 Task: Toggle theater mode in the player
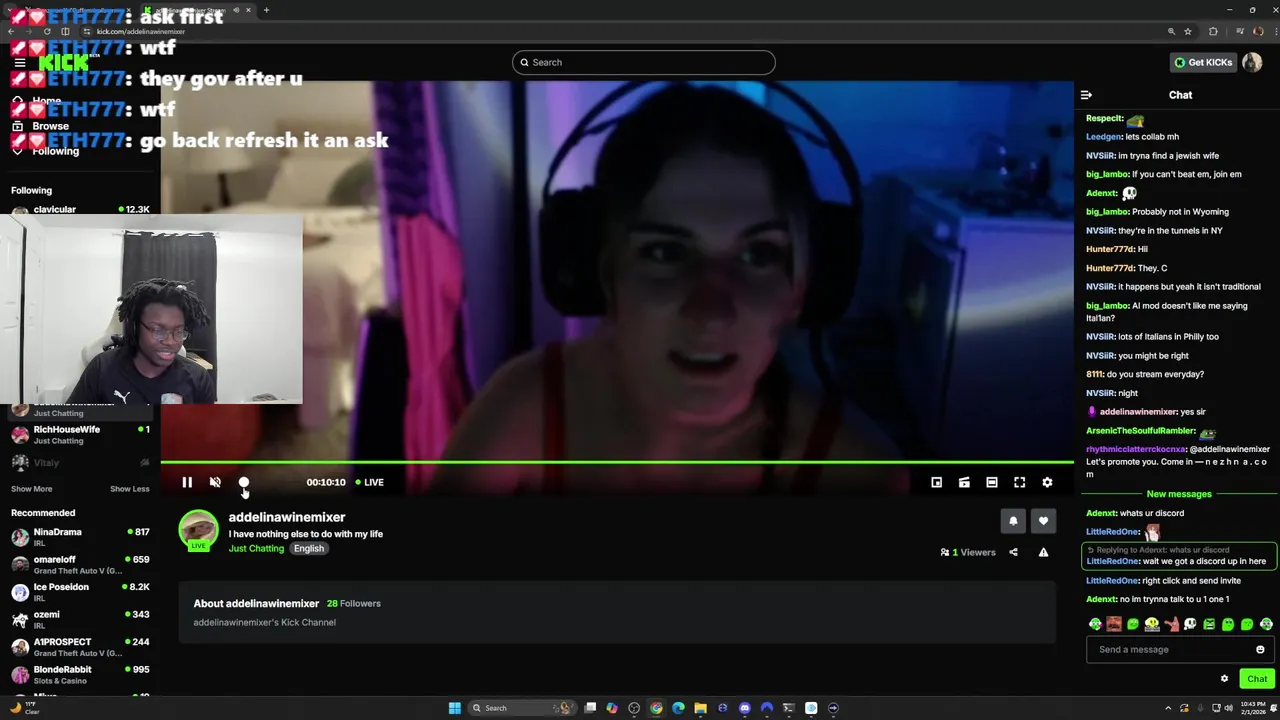[x=992, y=482]
